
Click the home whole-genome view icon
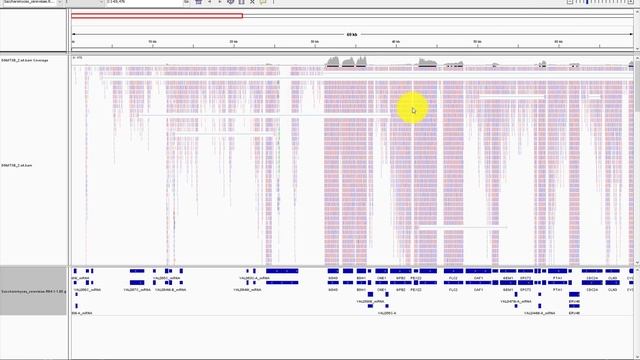(198, 2)
